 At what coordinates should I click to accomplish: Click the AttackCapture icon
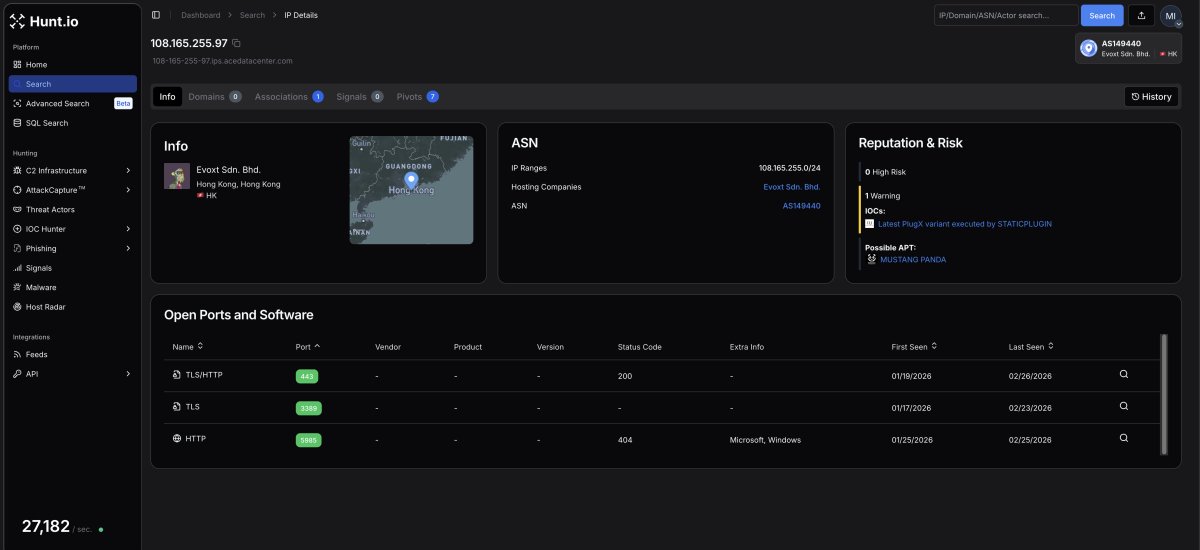pyautogui.click(x=17, y=190)
